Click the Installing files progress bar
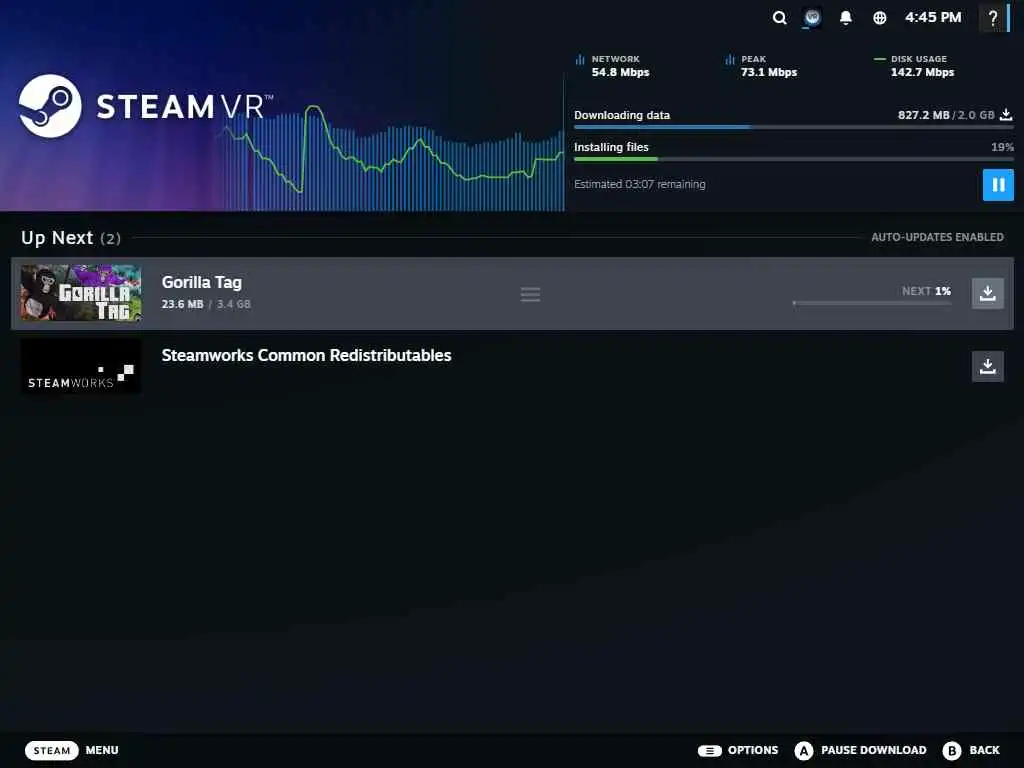The image size is (1024, 768). 793,159
